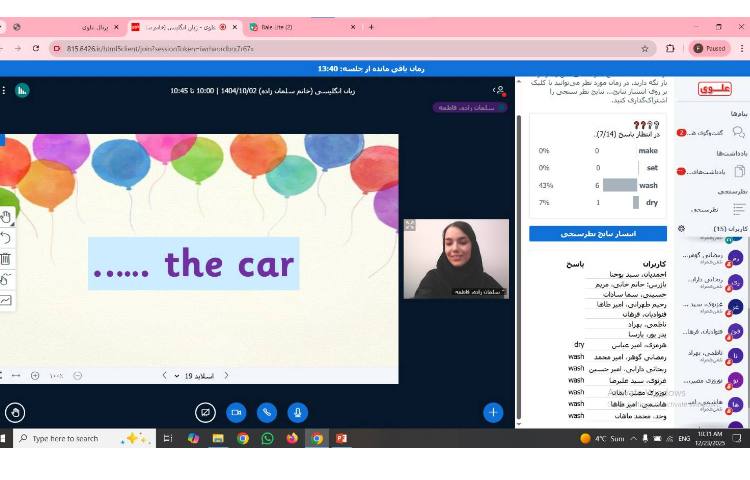The width and height of the screenshot is (750, 480).
Task: Open users list settings gear
Action: tap(682, 229)
